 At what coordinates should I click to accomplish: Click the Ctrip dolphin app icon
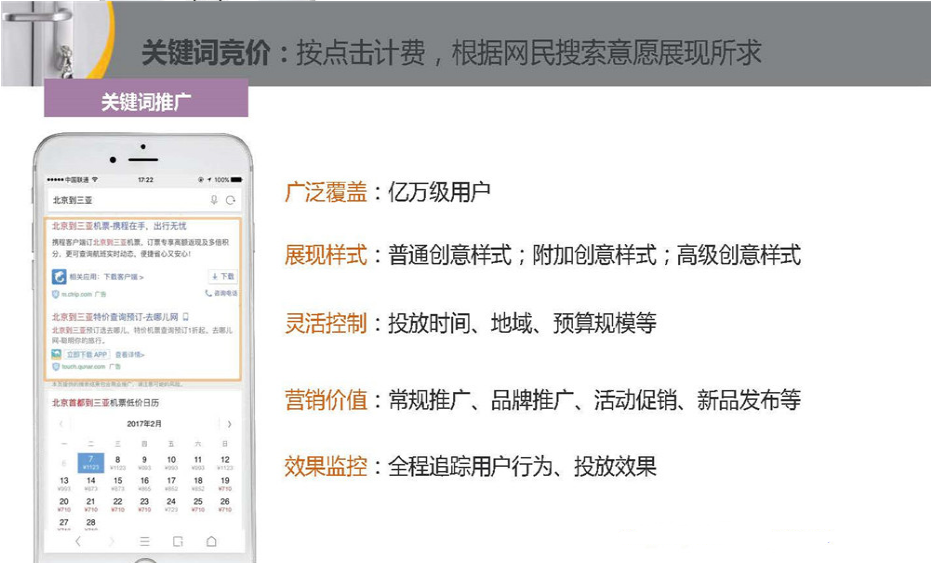click(60, 276)
